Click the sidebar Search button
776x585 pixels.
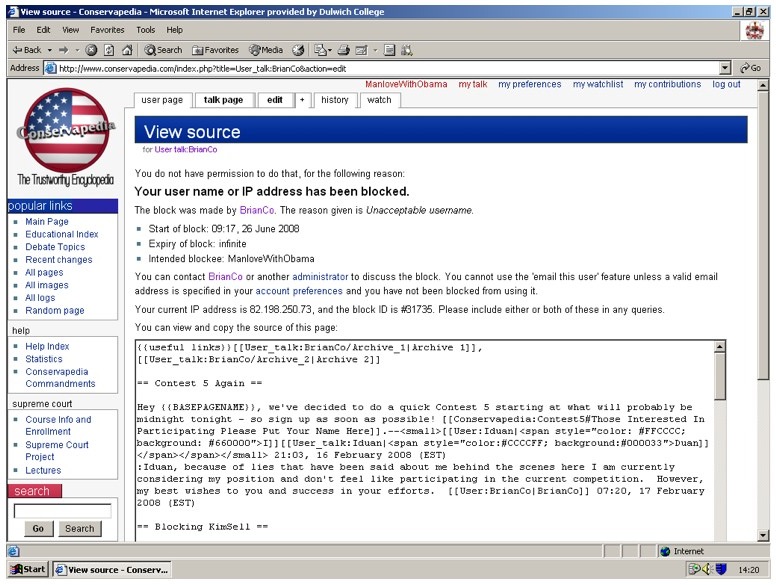click(x=80, y=529)
